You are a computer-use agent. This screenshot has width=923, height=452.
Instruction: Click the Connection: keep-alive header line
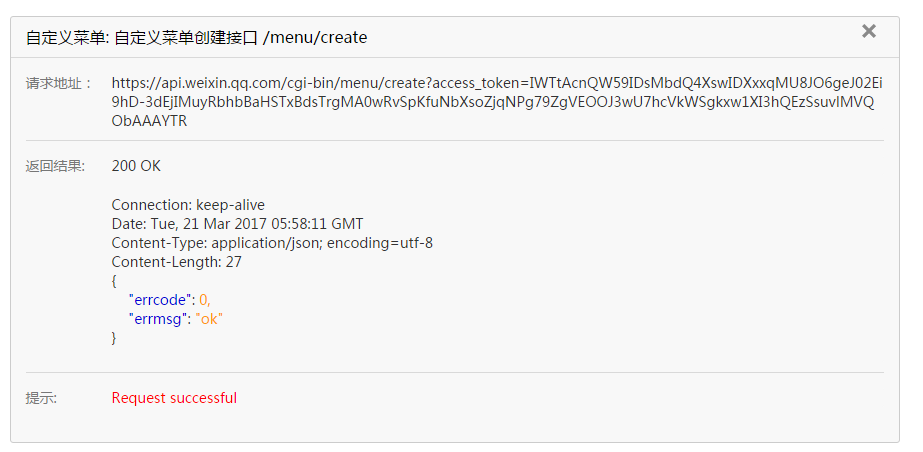point(188,205)
